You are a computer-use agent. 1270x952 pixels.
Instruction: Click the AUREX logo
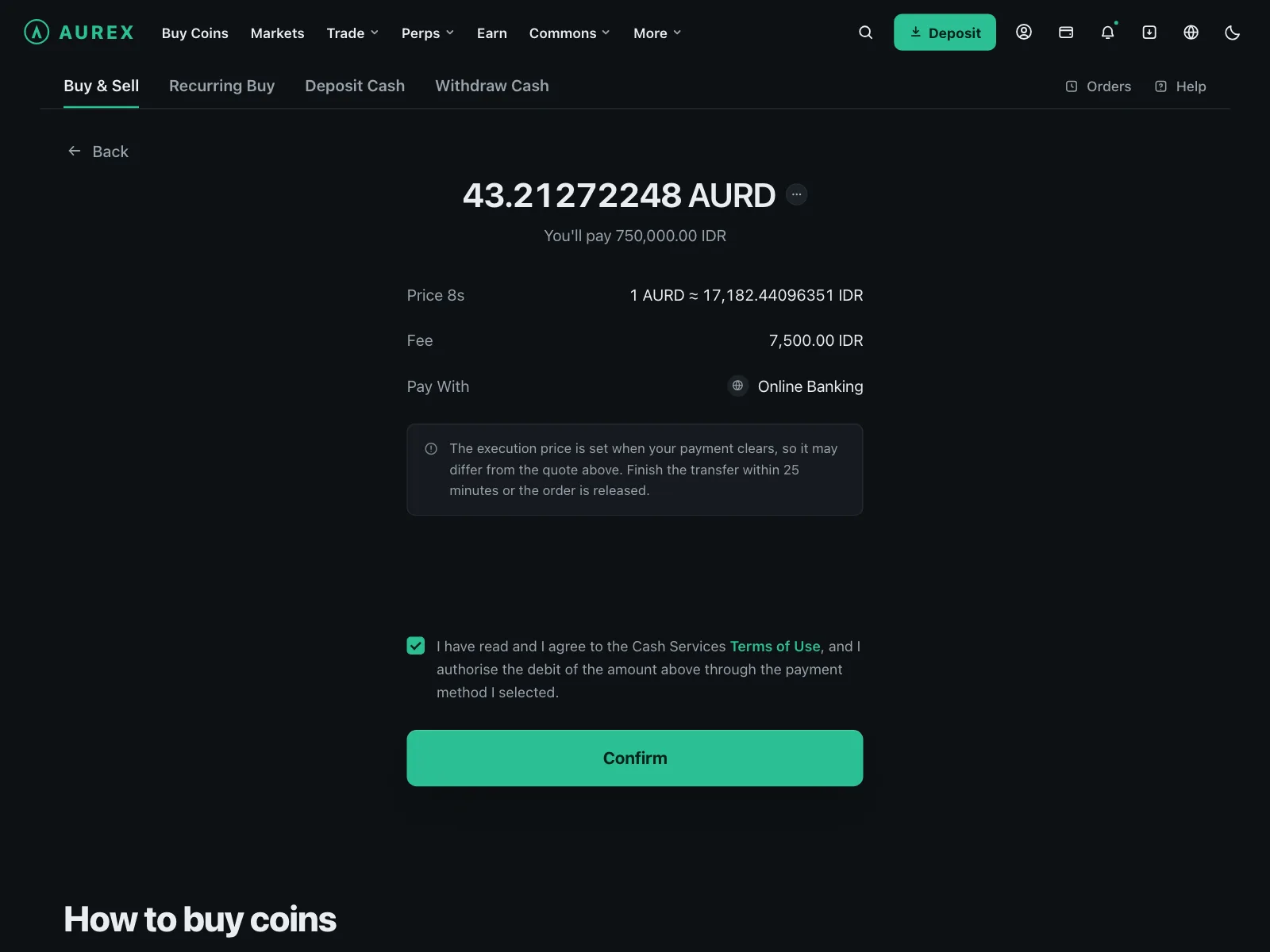pyautogui.click(x=79, y=33)
